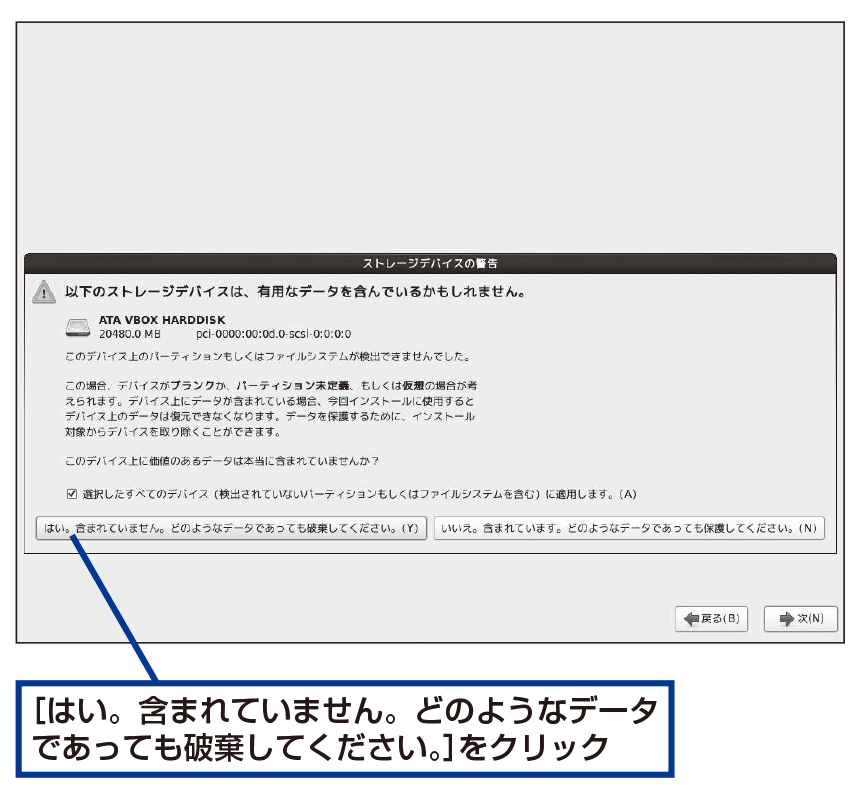
Task: Click the ストレージデバイスの警告 dialog title bar
Action: [431, 263]
